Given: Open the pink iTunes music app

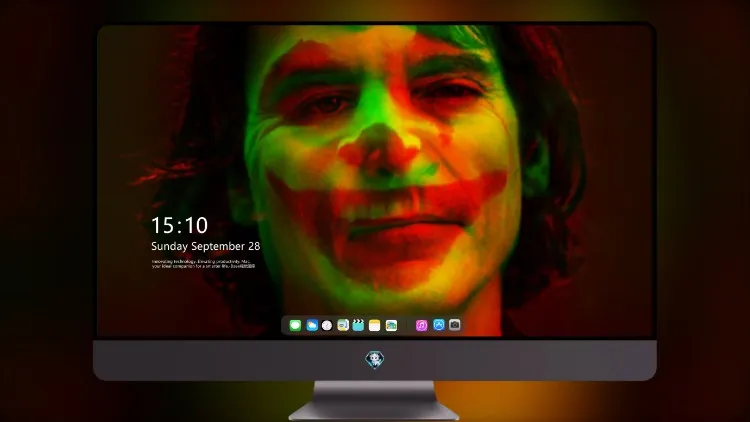Looking at the screenshot, I should 421,325.
